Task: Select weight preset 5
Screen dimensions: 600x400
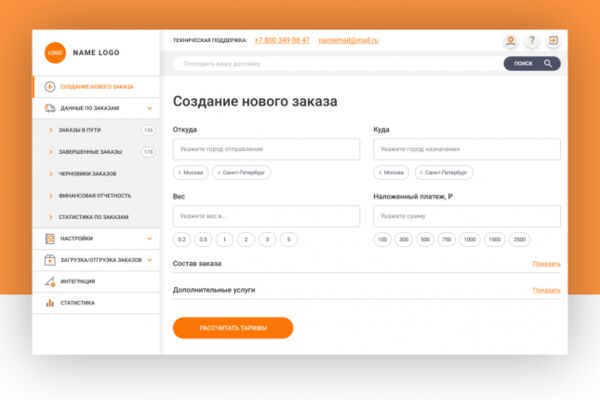Action: point(289,240)
